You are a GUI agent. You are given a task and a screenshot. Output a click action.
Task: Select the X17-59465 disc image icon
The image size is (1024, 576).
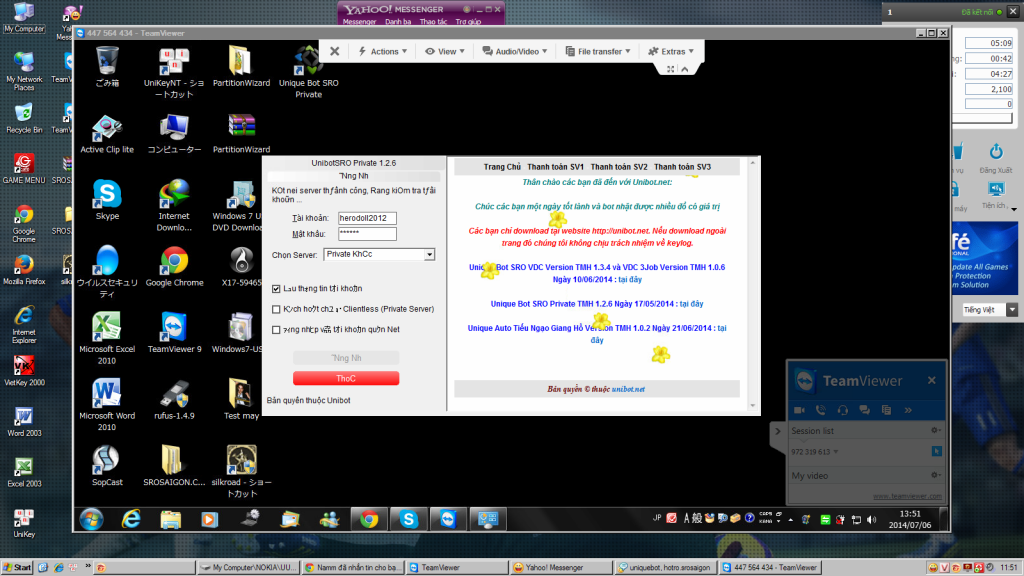click(241, 266)
